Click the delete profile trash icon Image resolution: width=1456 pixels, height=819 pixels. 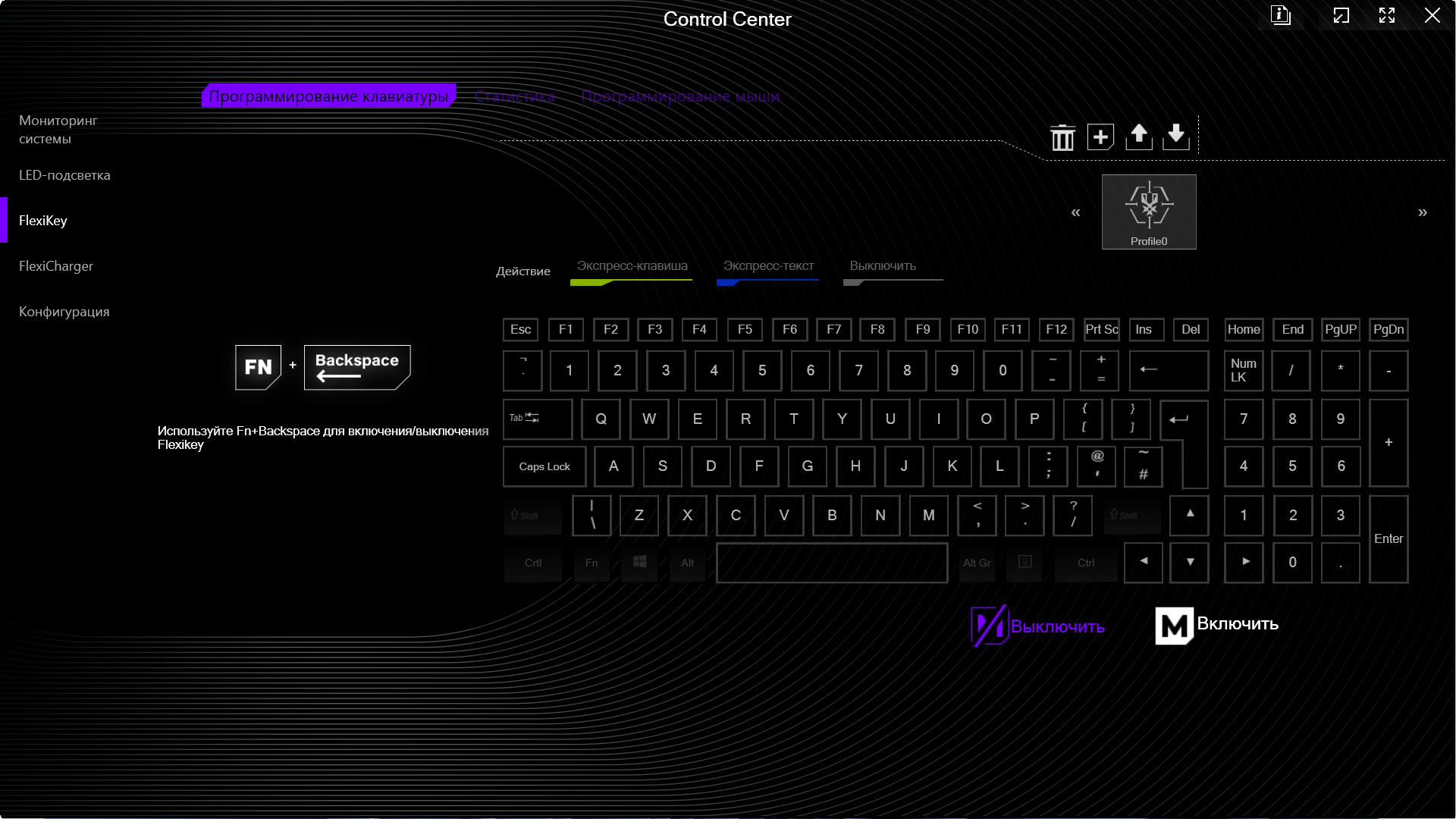(x=1062, y=137)
